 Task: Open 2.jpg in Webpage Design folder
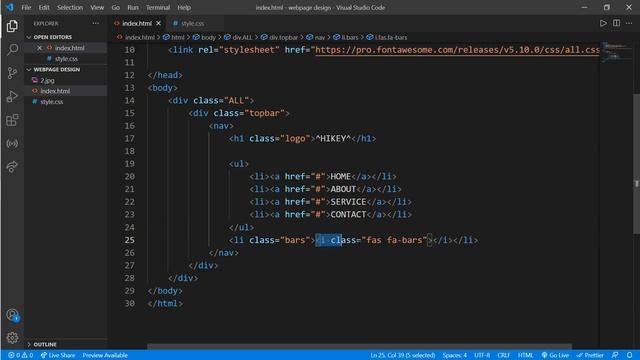pos(47,80)
